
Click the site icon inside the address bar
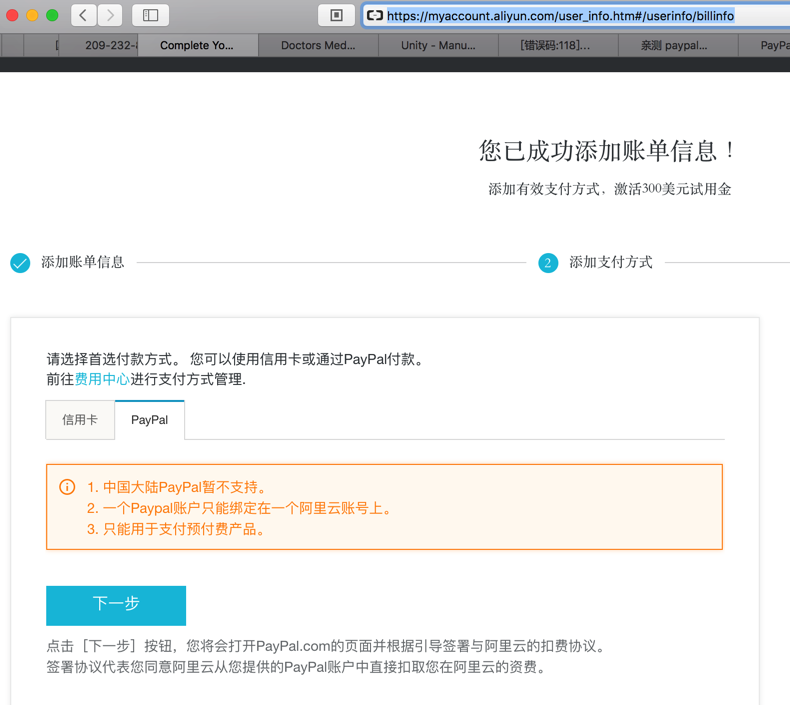[x=375, y=16]
